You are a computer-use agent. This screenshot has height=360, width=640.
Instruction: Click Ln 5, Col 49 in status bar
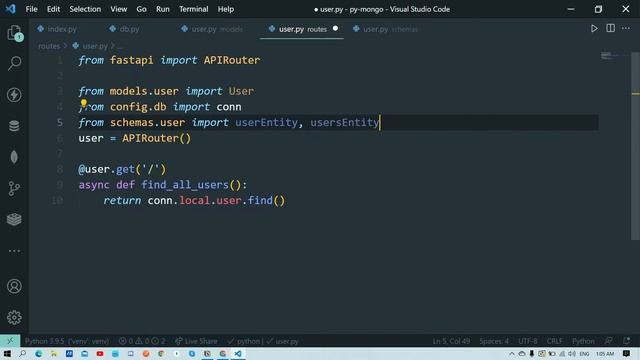tap(451, 341)
